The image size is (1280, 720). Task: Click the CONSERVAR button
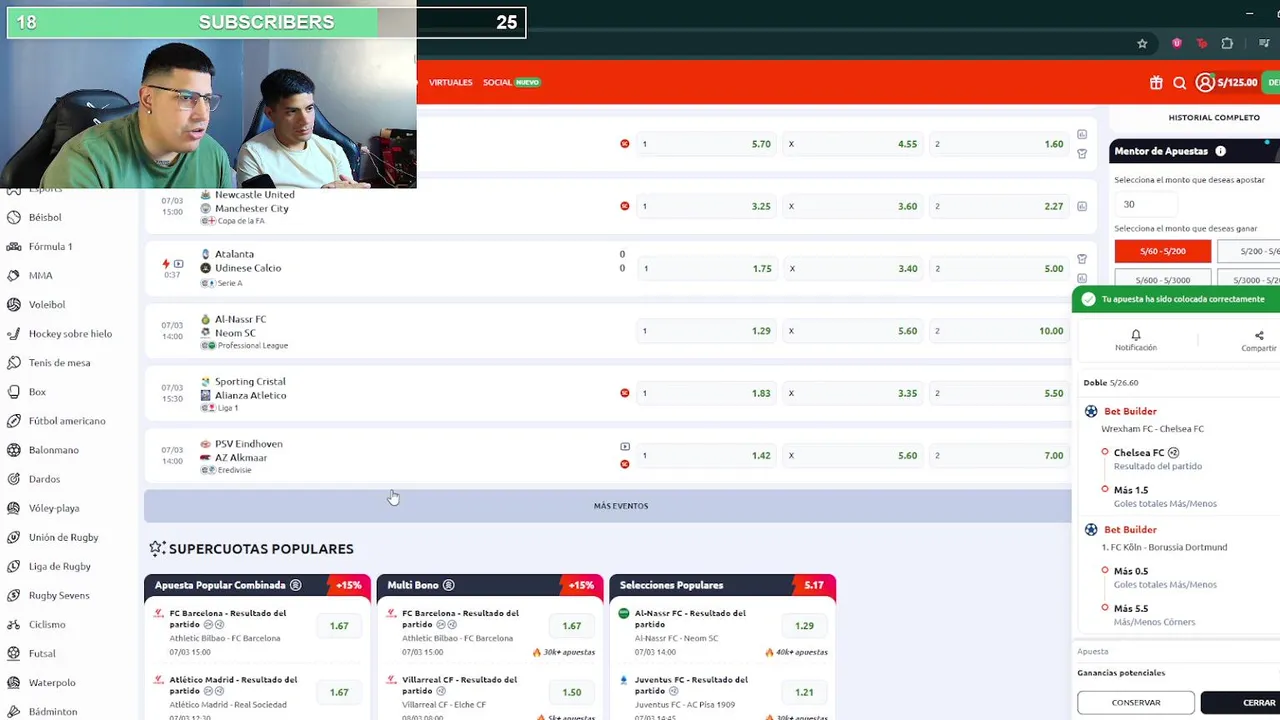(x=1136, y=703)
